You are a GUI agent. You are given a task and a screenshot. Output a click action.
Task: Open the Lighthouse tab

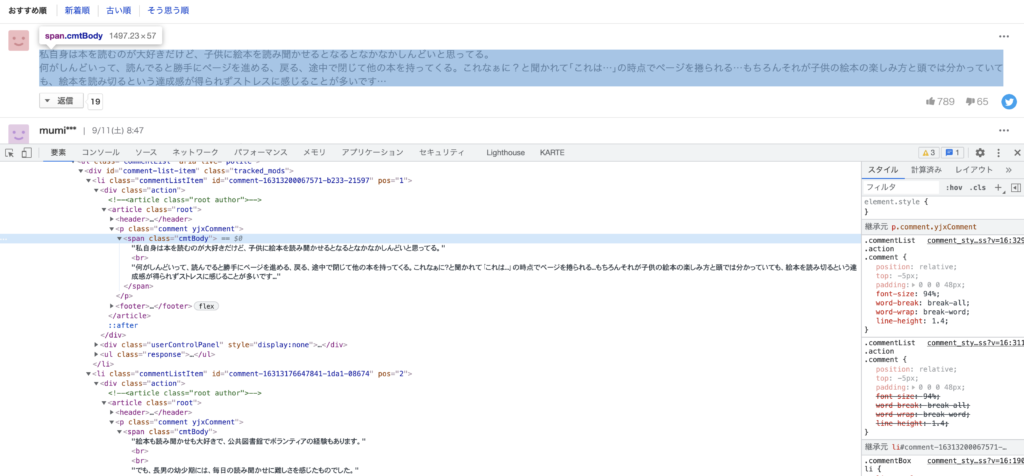click(x=505, y=152)
